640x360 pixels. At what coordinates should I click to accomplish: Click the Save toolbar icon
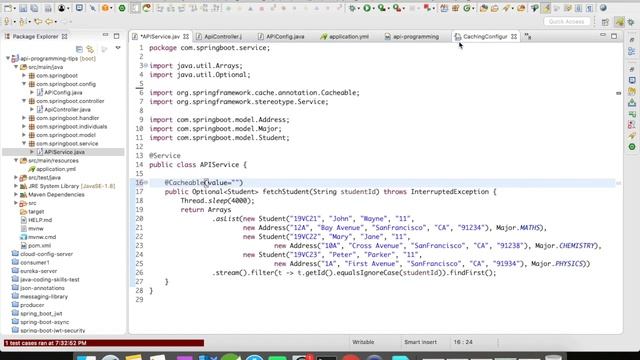point(23,8)
